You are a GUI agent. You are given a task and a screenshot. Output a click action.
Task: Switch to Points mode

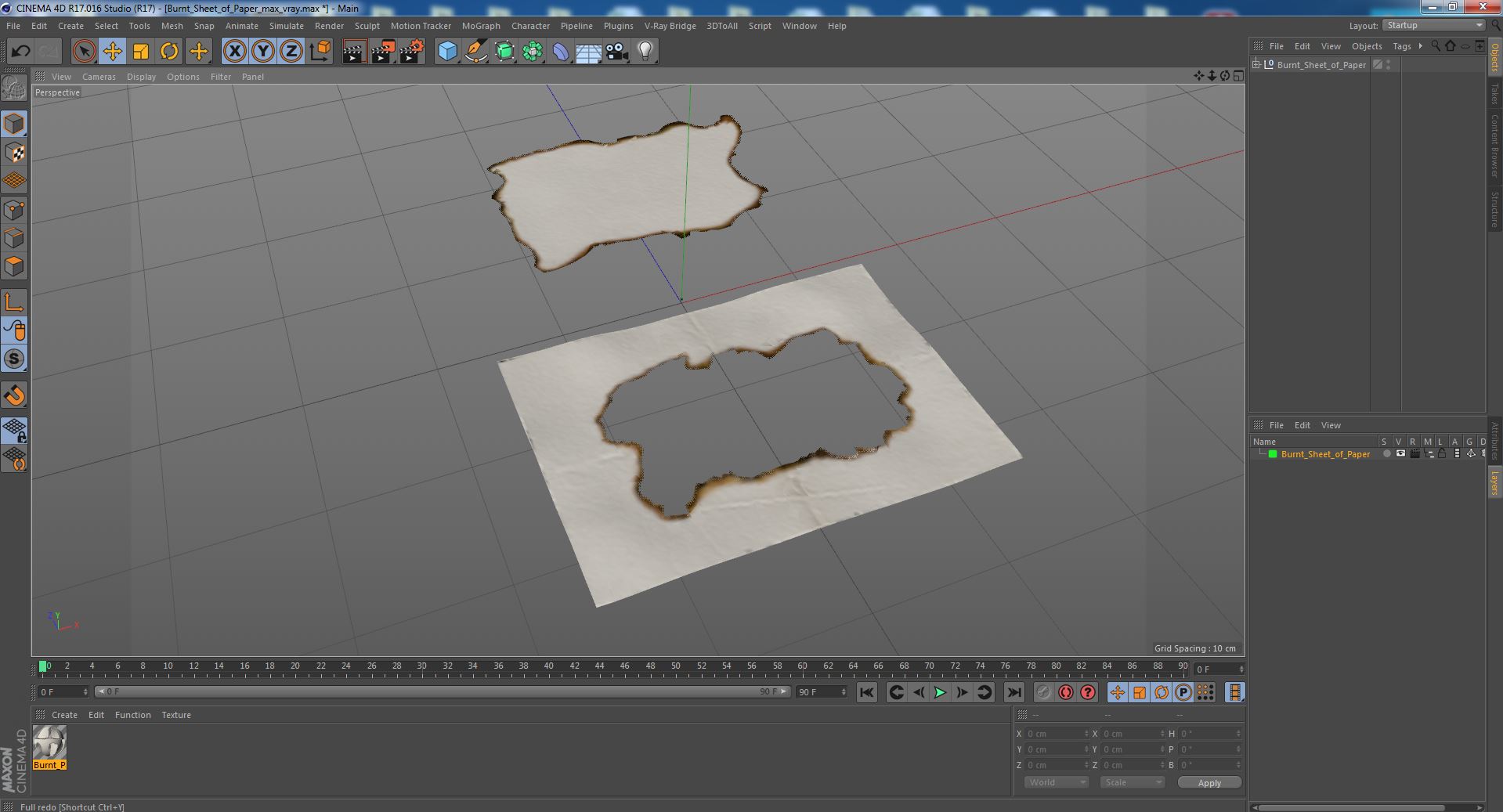coord(14,209)
